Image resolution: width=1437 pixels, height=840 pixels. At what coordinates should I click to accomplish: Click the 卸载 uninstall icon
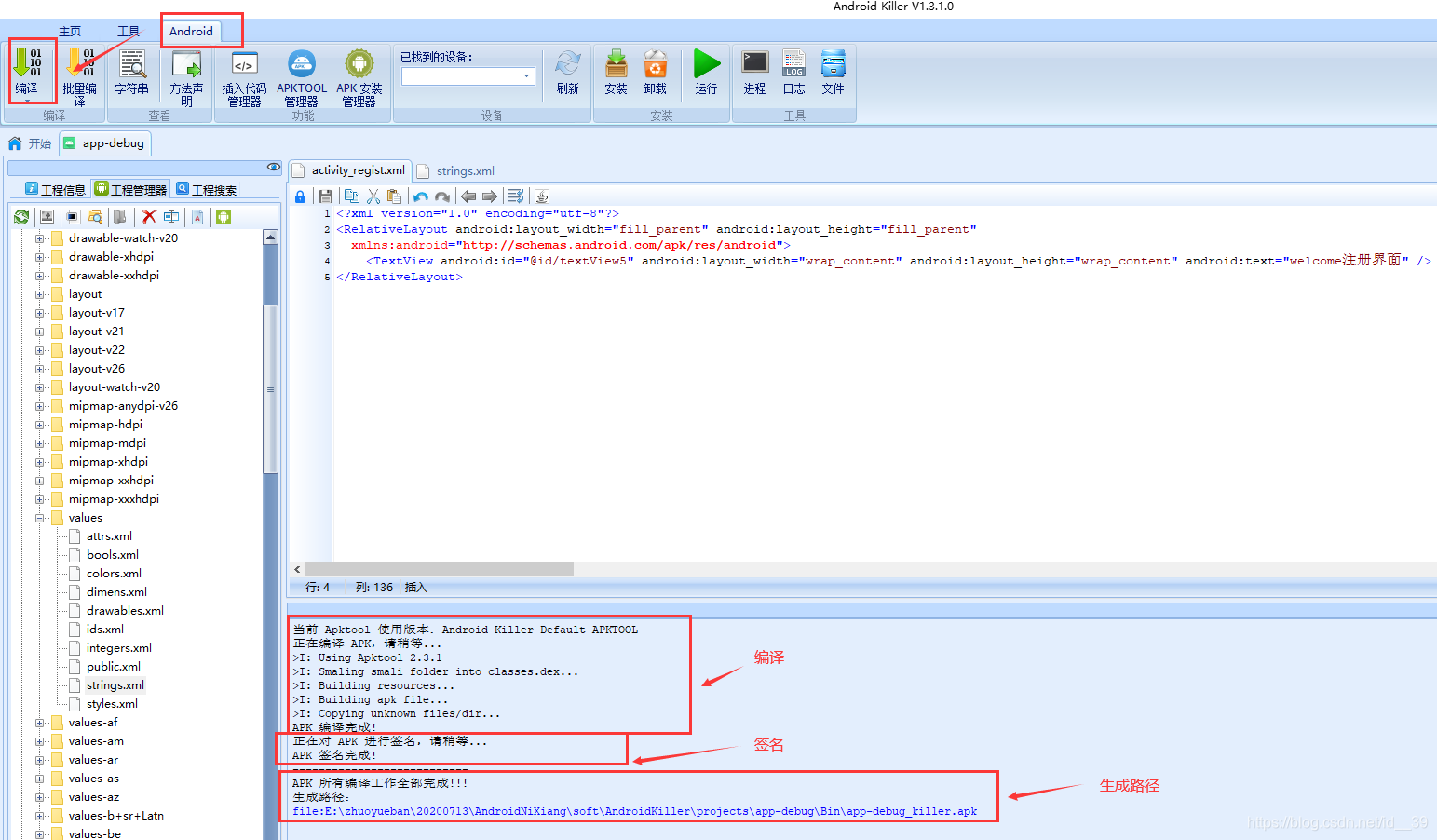(656, 63)
